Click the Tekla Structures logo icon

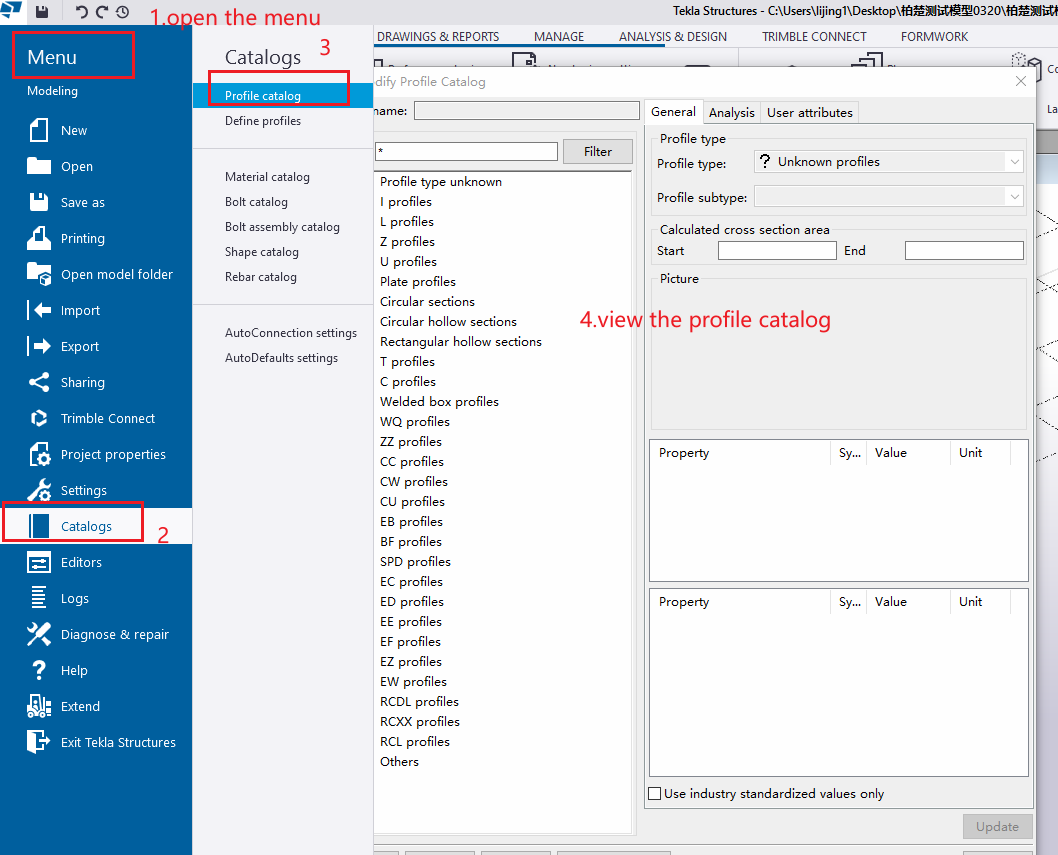pyautogui.click(x=11, y=9)
